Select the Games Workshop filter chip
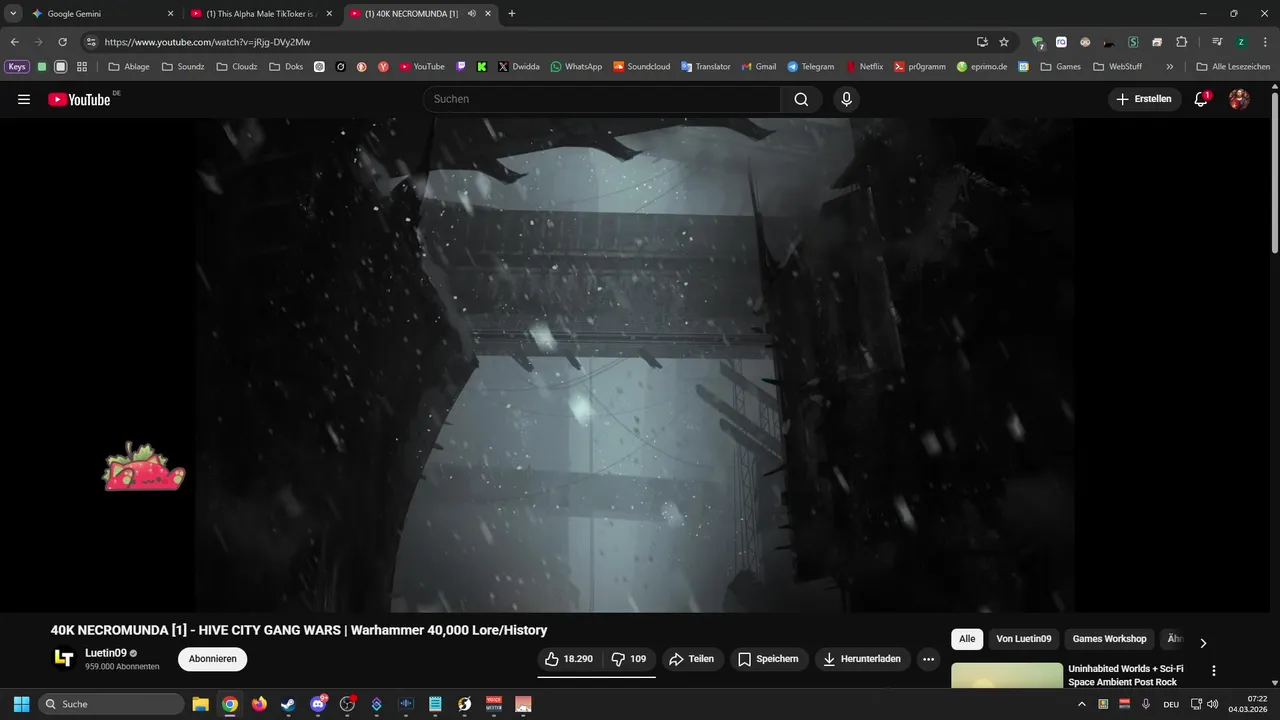Viewport: 1280px width, 720px height. [1109, 639]
